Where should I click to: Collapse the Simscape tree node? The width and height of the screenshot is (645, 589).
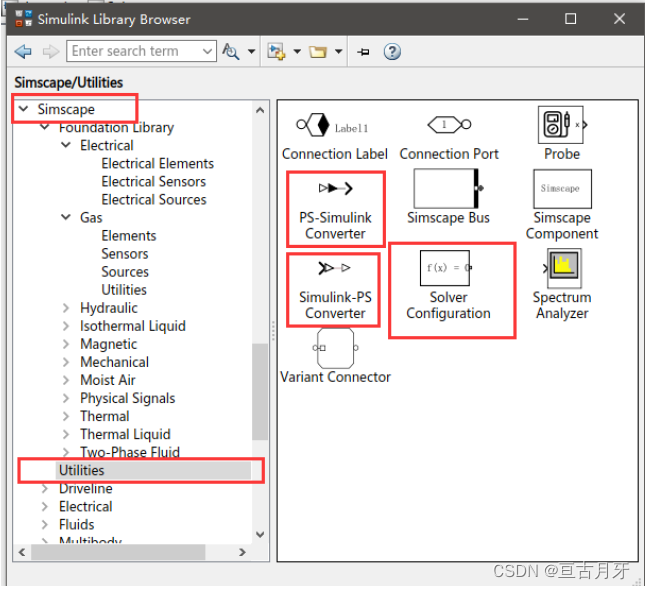pos(24,109)
